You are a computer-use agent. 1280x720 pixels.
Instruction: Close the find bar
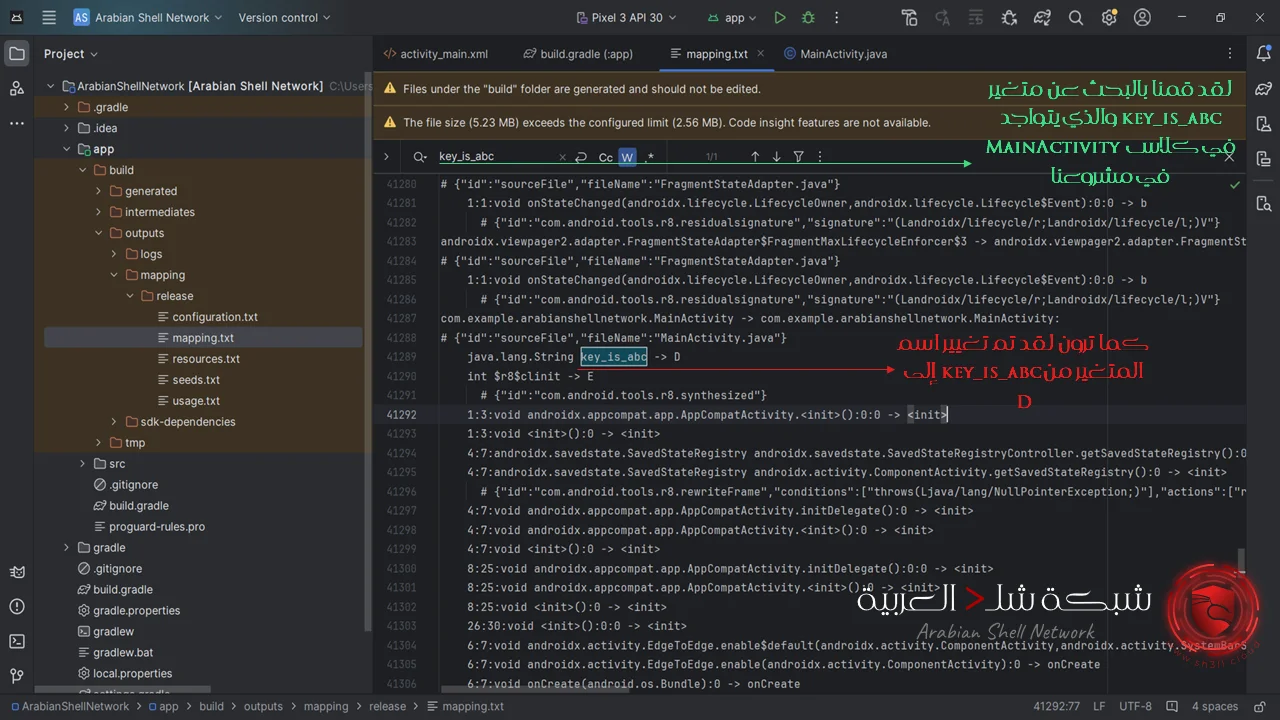click(1229, 157)
